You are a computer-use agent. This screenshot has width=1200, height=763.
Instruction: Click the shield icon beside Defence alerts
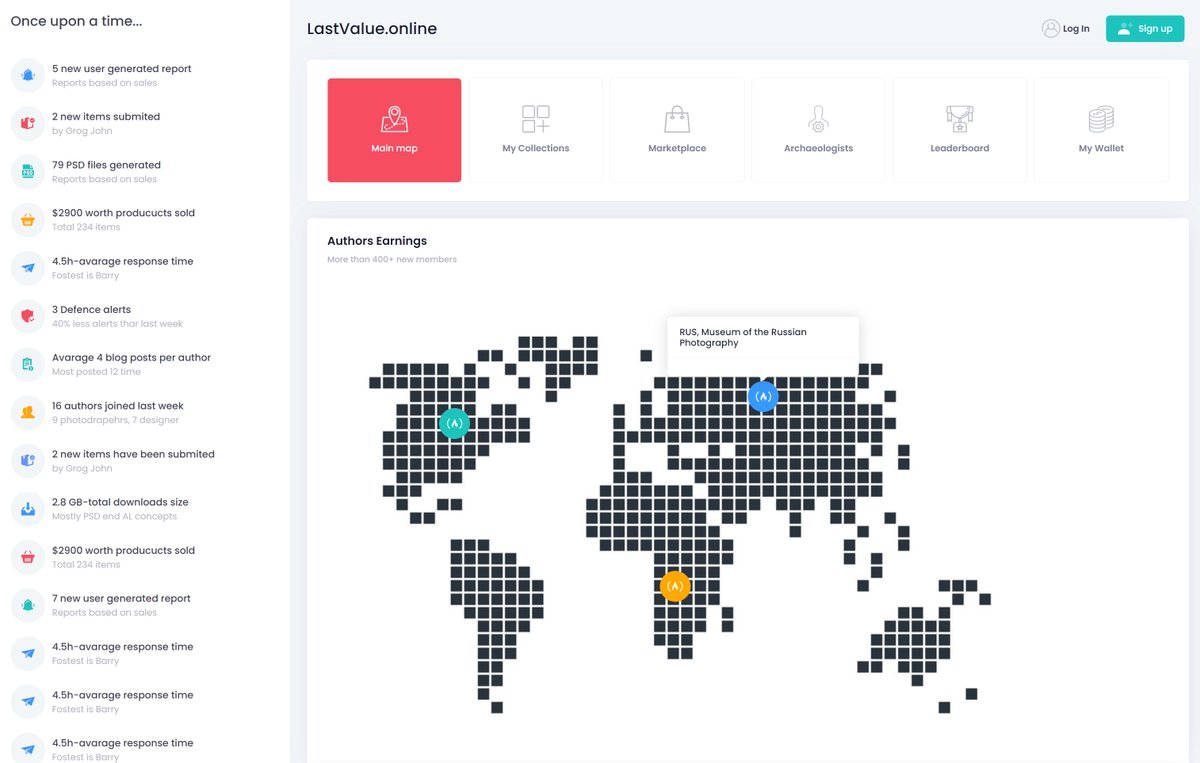tap(27, 315)
